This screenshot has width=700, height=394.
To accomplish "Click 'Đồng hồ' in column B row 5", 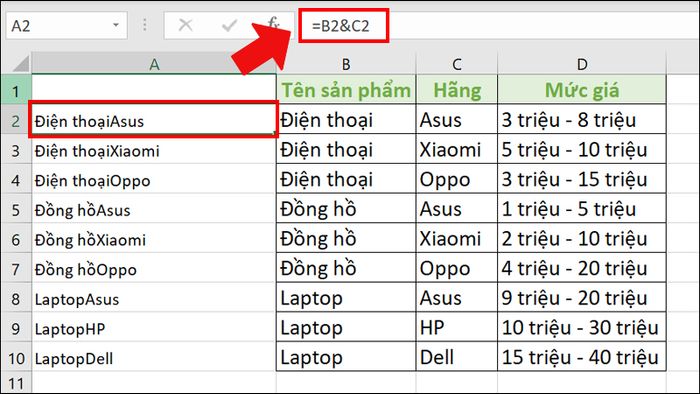I will tap(346, 209).
